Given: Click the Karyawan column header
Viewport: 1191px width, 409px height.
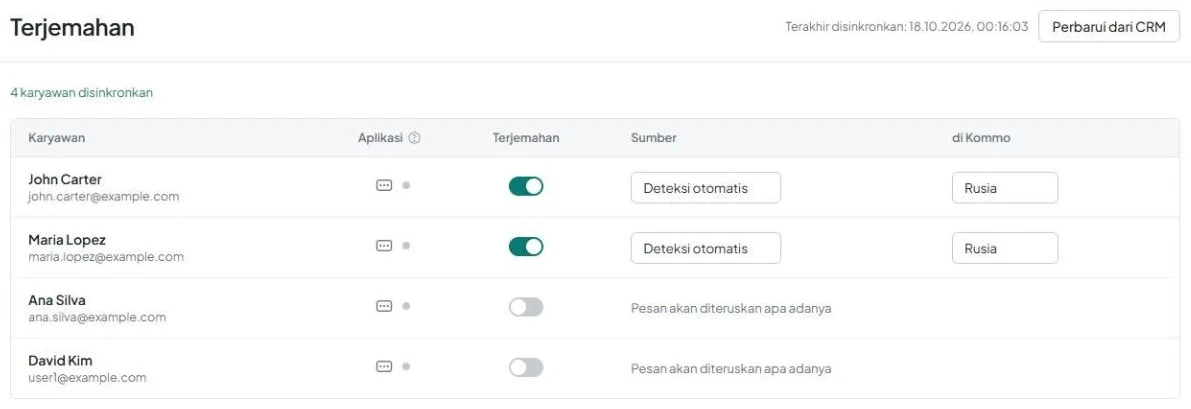Looking at the screenshot, I should tap(56, 138).
